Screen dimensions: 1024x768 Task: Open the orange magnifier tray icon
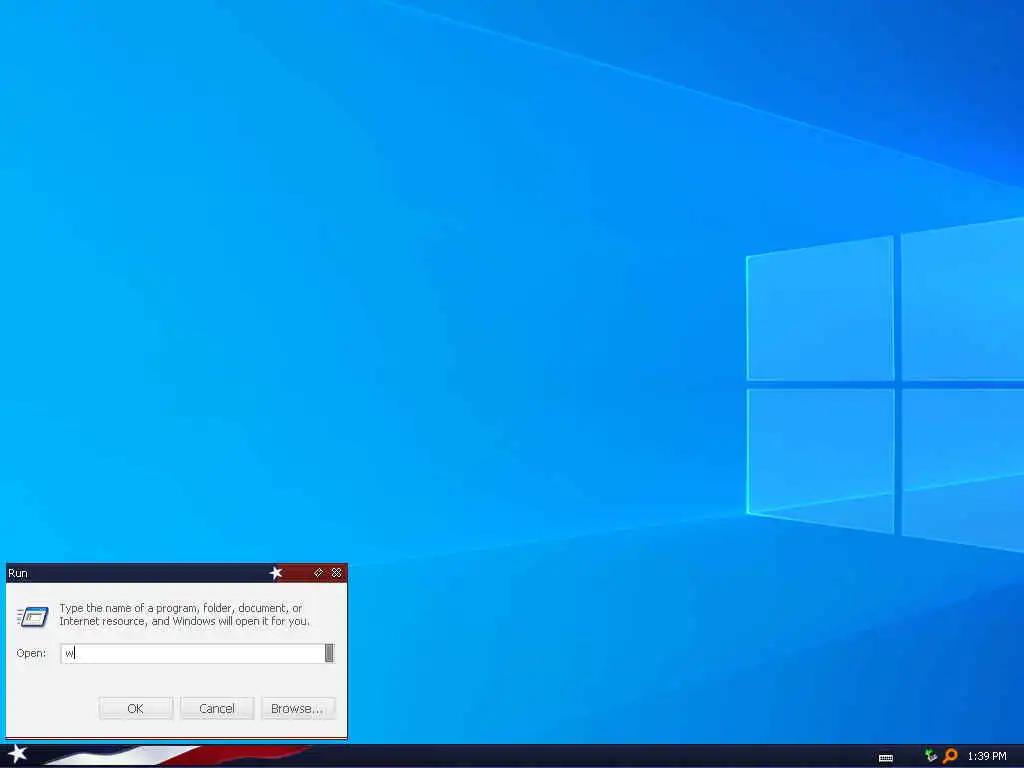(x=950, y=756)
